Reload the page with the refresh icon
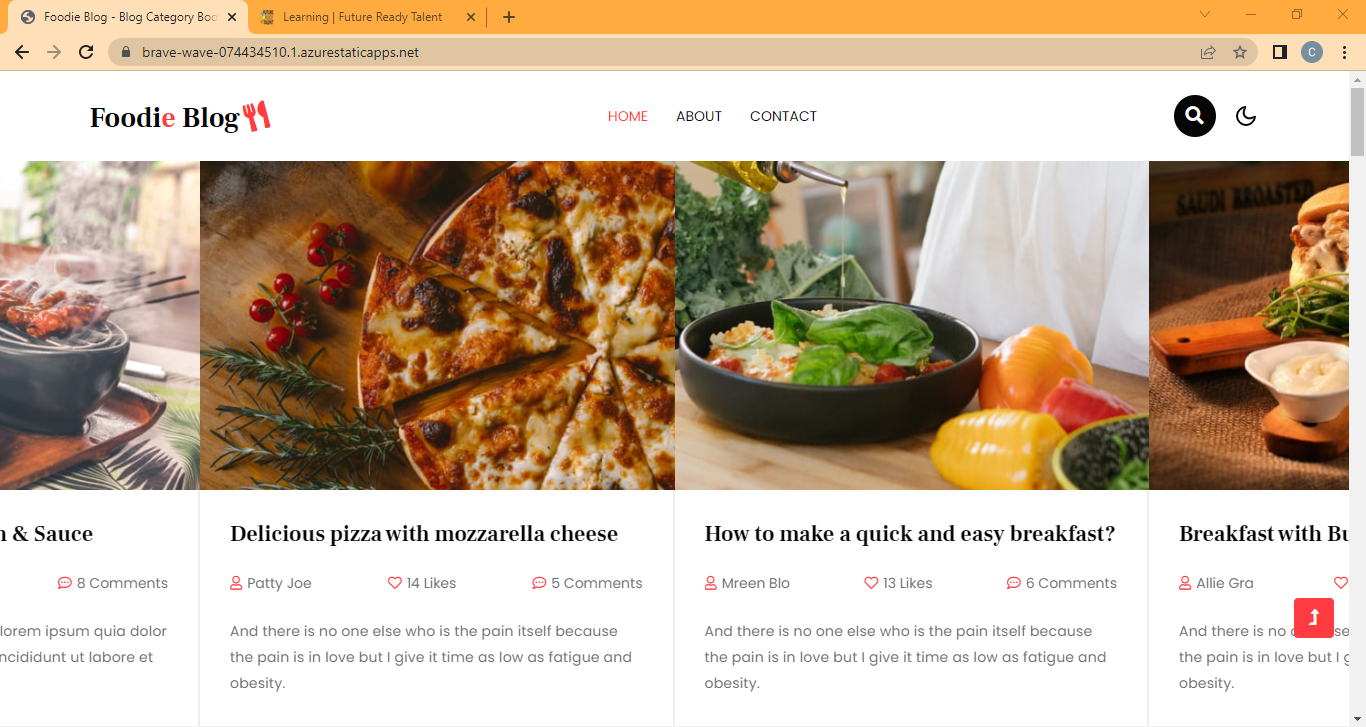This screenshot has height=727, width=1366. tap(85, 52)
